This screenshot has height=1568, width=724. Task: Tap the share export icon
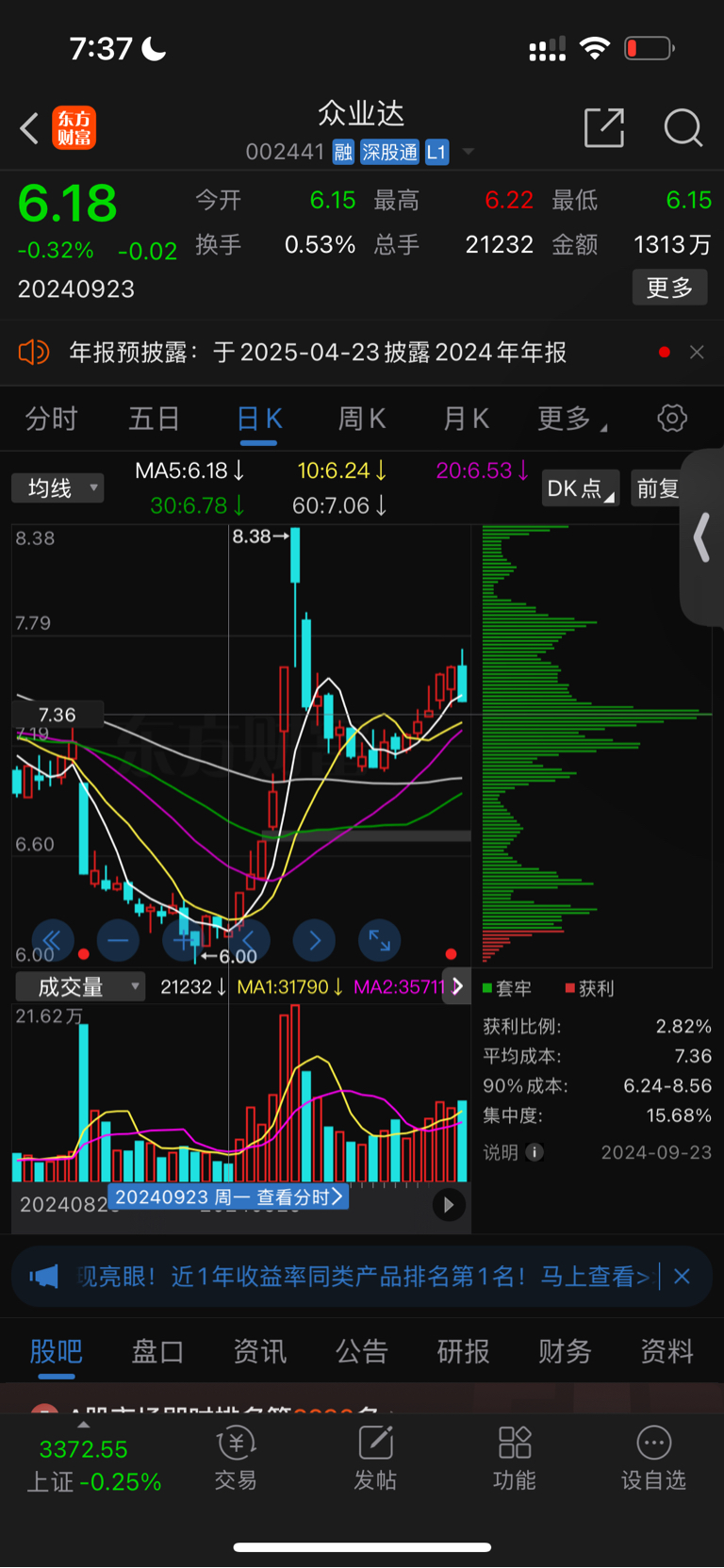pos(604,127)
